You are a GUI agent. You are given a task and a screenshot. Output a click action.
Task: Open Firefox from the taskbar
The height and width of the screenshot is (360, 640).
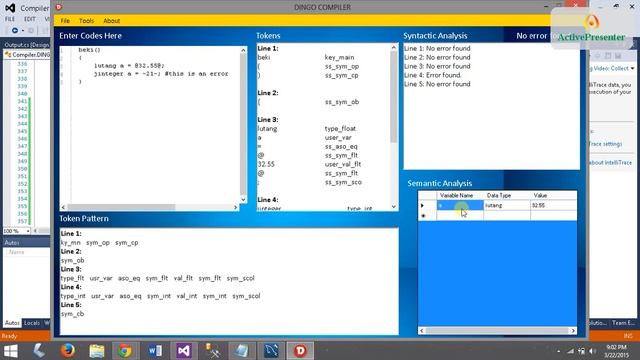click(68, 351)
